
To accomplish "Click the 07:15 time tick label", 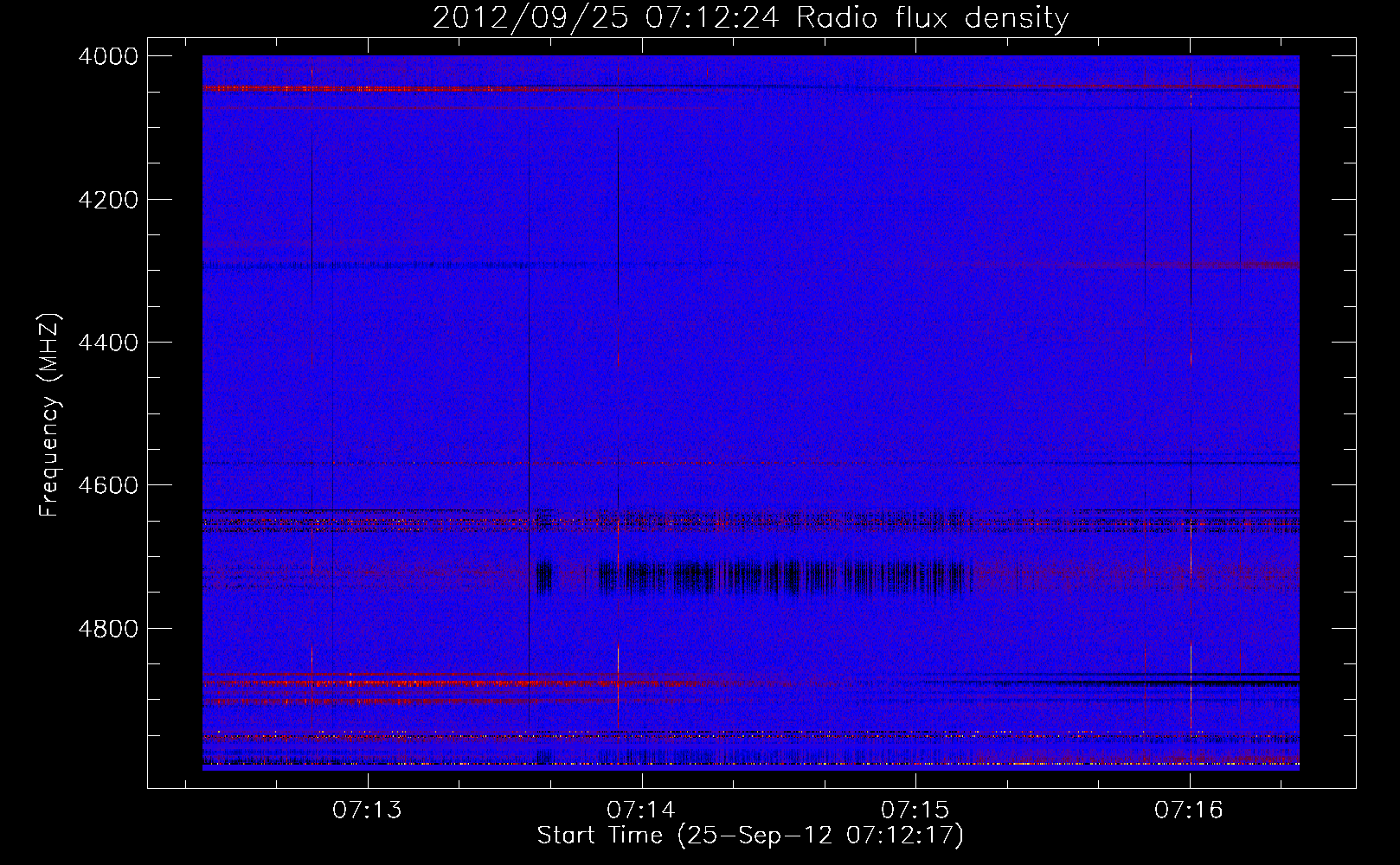I will (915, 810).
